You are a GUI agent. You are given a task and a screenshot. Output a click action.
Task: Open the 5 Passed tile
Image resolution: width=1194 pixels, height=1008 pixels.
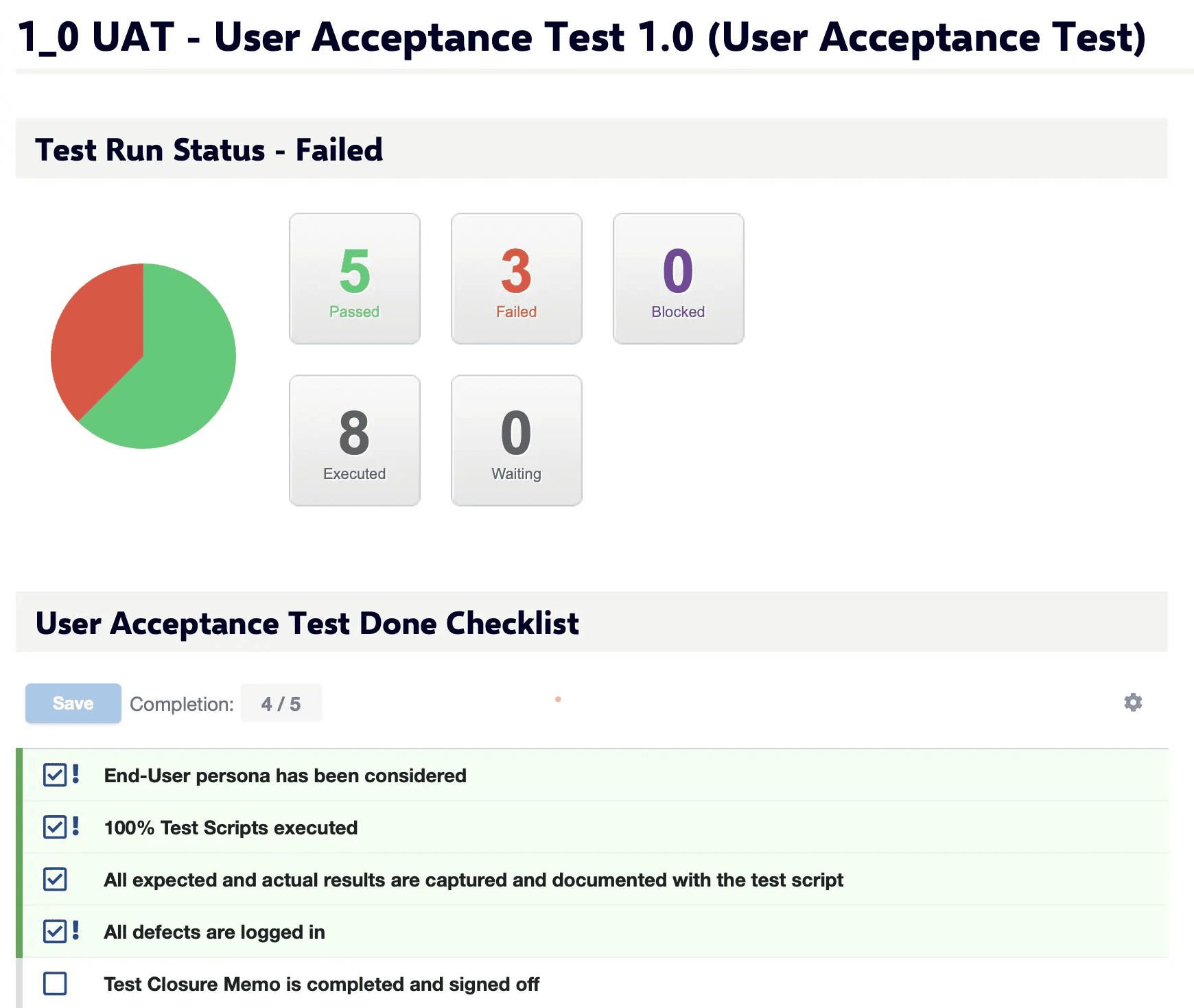(x=355, y=279)
